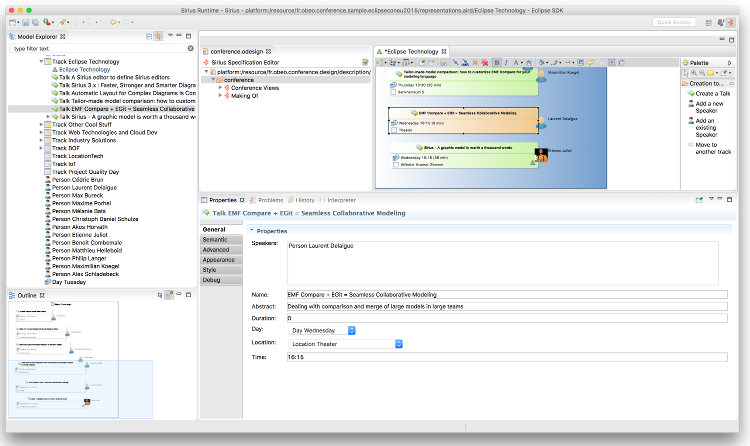Image resolution: width=750 pixels, height=446 pixels.
Task: Clear the model explorer filter text
Action: [x=190, y=48]
